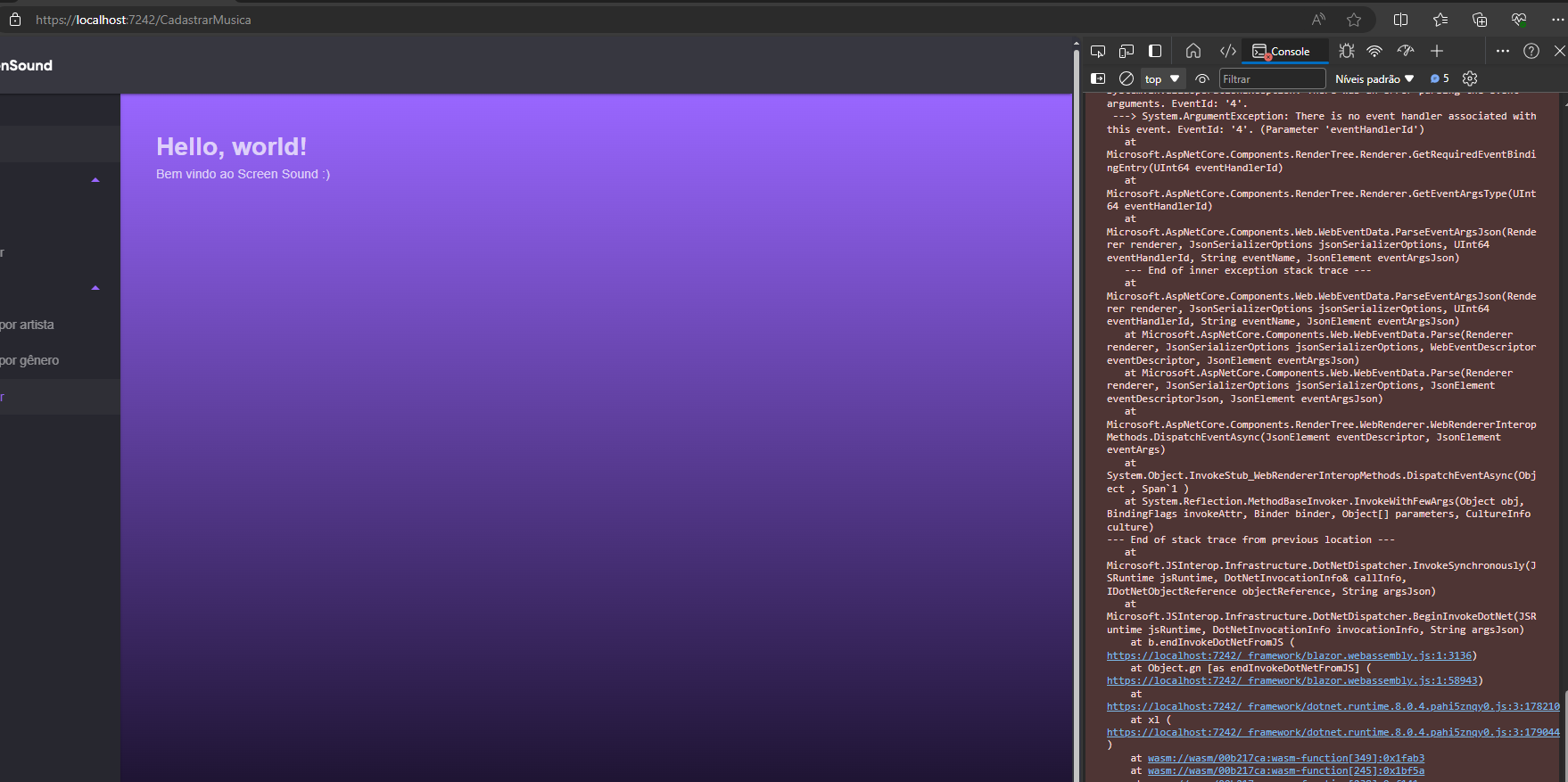Screen dimensions: 1568x782
Task: Select the inspect element tool in DevTools
Action: coord(1098,52)
